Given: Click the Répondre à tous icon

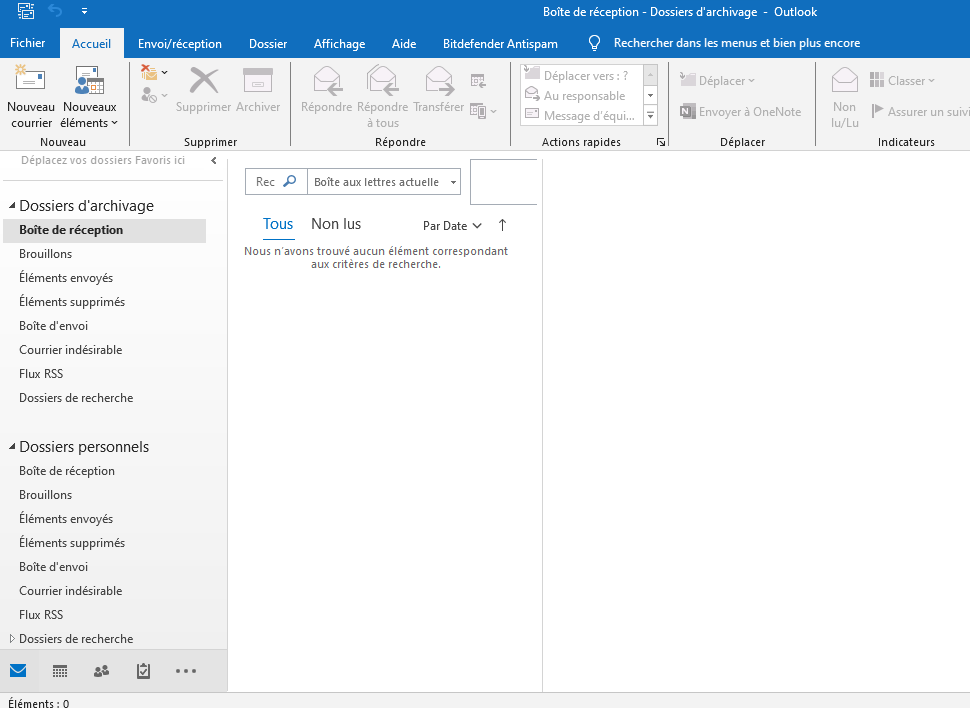Looking at the screenshot, I should pos(382,81).
